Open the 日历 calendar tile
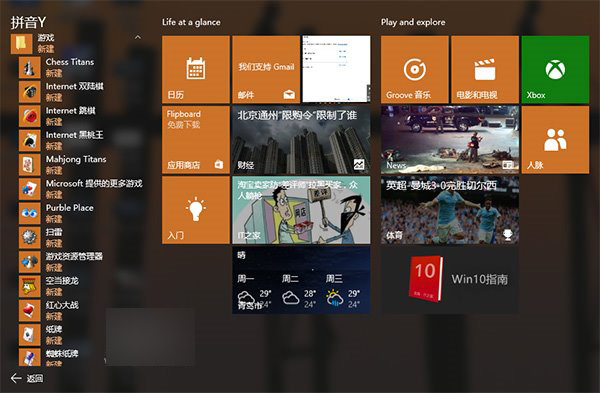 (x=196, y=70)
